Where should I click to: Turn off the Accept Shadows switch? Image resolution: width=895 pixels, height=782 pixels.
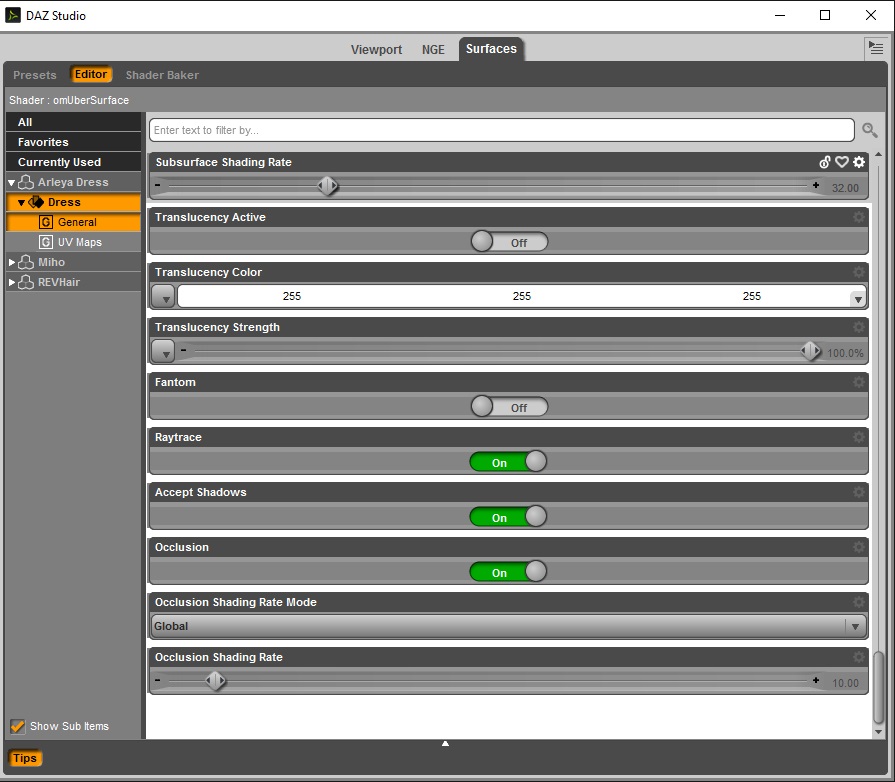pyautogui.click(x=508, y=517)
